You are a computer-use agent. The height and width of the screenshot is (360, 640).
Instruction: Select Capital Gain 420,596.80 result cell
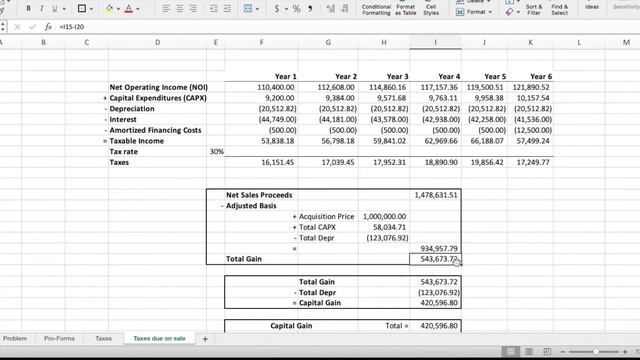(436, 303)
